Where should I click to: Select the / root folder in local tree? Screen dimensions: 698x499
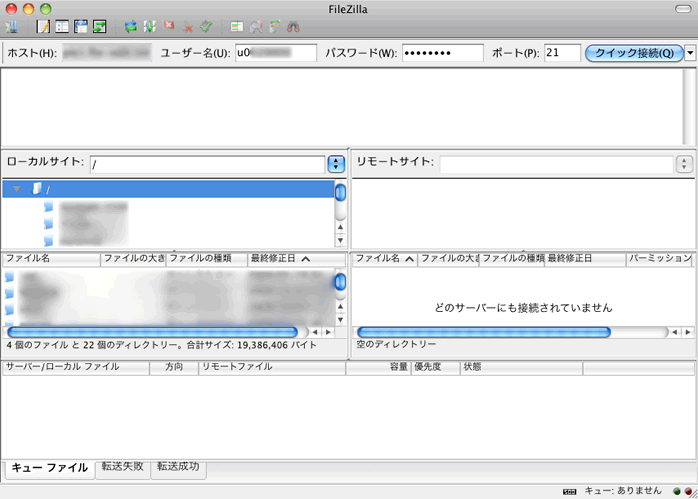[168, 189]
